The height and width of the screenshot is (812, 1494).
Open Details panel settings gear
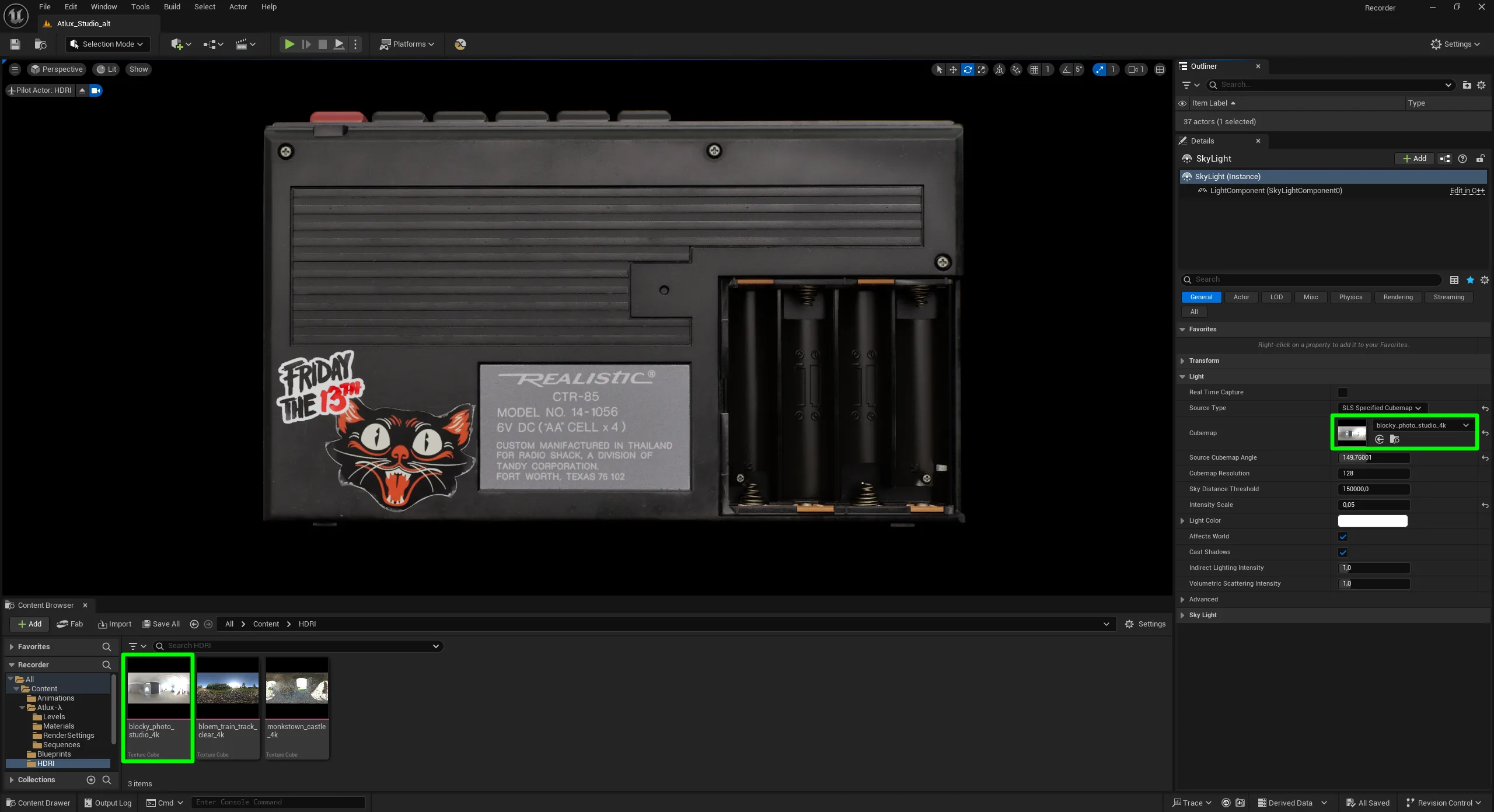[x=1485, y=280]
